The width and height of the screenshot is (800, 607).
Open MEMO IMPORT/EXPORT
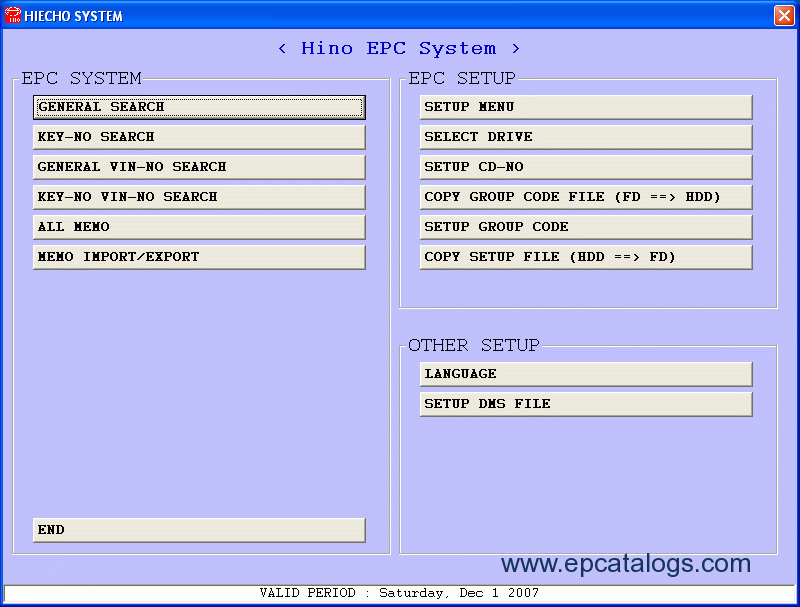199,257
